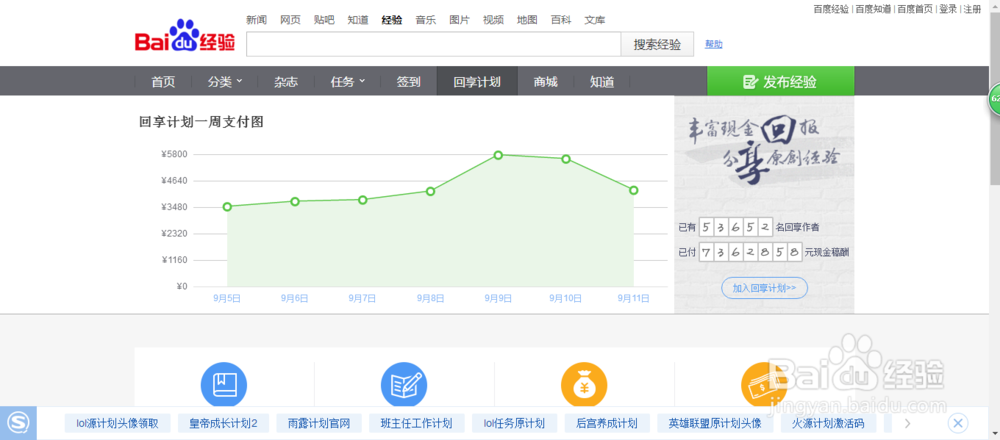Click the 帮助 help link

(713, 44)
